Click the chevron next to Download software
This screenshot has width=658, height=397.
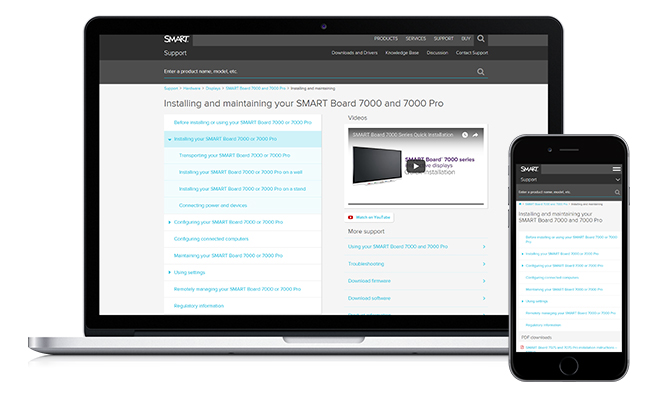[x=484, y=298]
